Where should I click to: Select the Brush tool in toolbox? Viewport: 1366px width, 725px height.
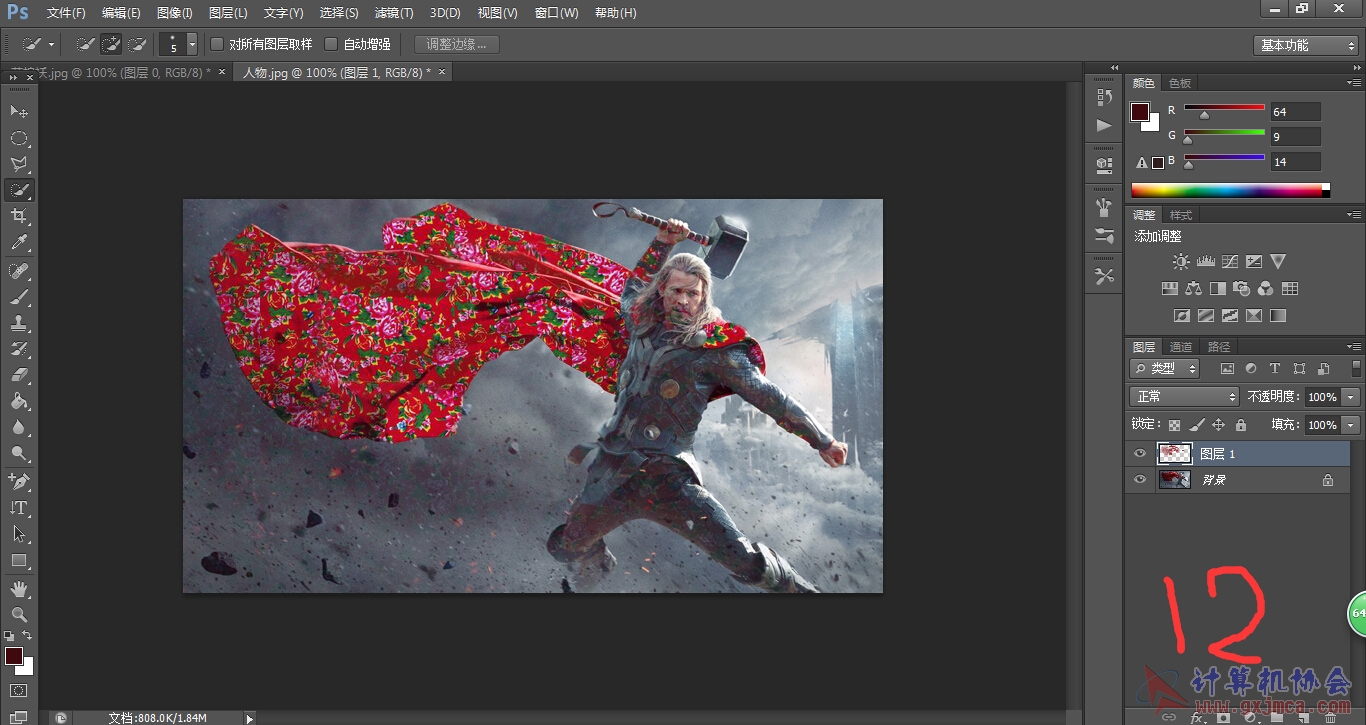point(19,298)
